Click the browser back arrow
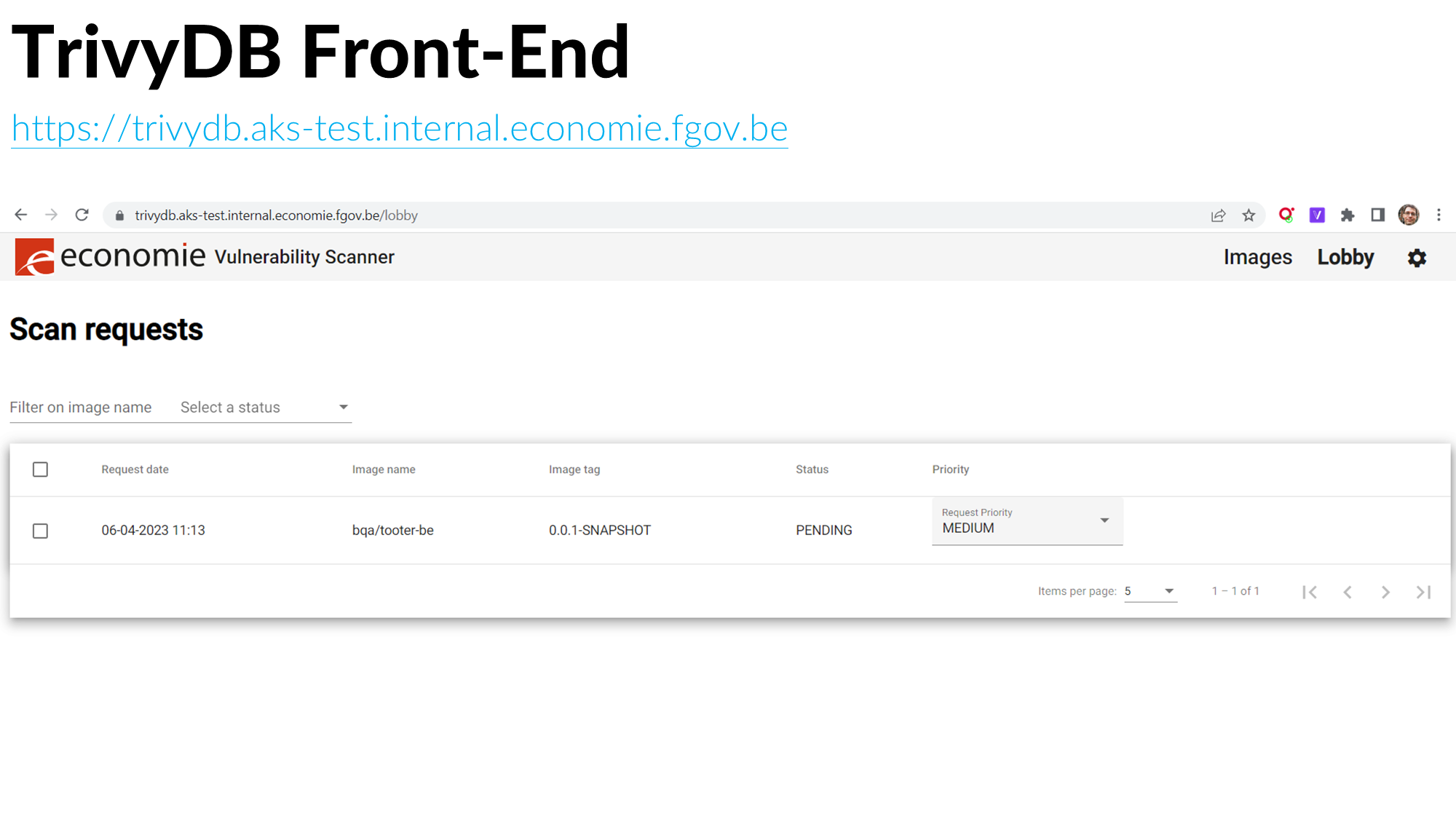1456x819 pixels. [20, 215]
